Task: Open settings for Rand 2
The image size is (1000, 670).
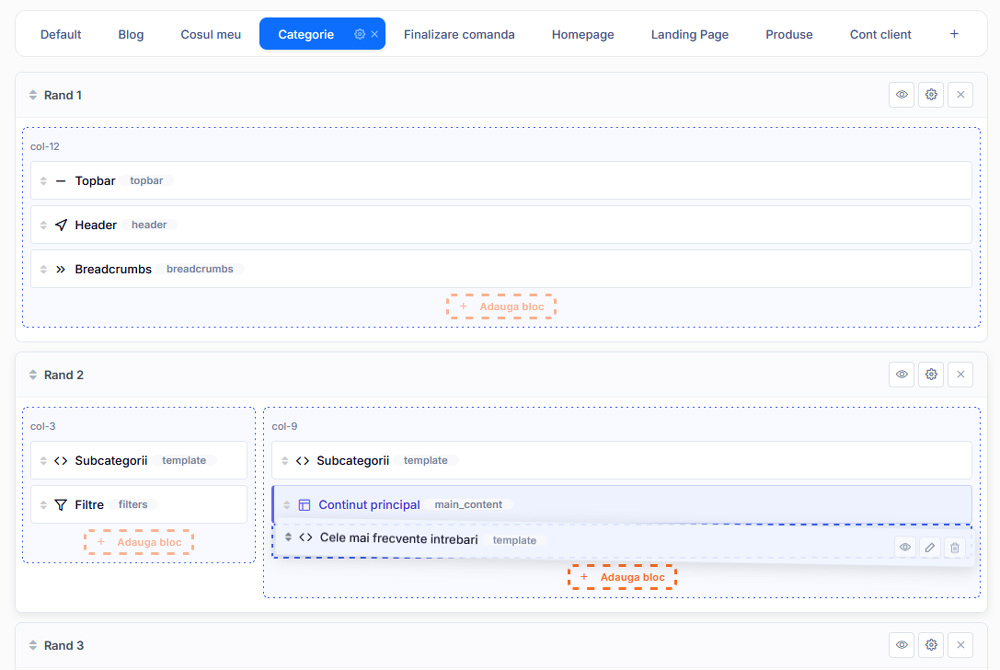Action: click(x=931, y=374)
